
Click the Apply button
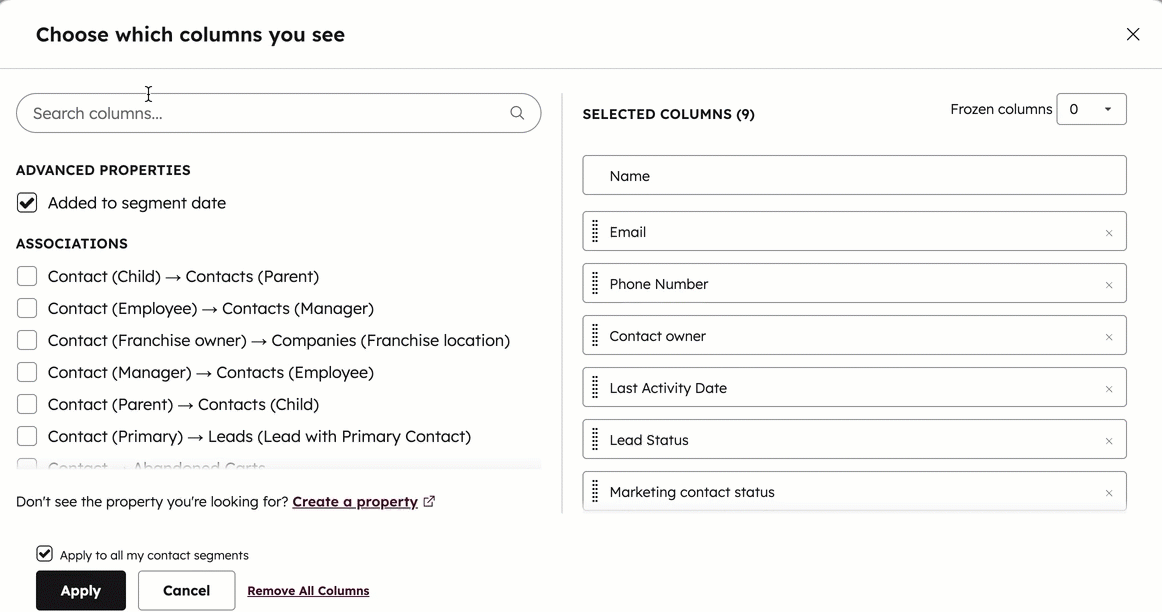pyautogui.click(x=80, y=590)
